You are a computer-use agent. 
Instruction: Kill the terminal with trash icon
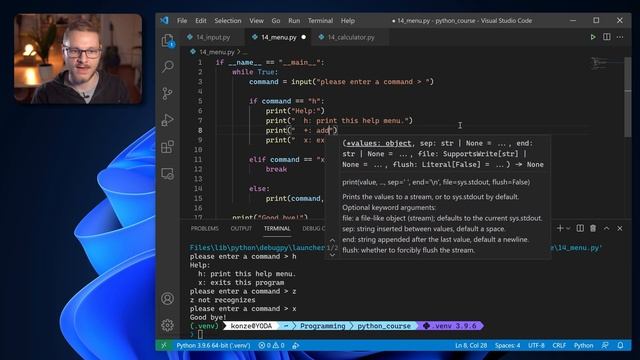coord(593,229)
